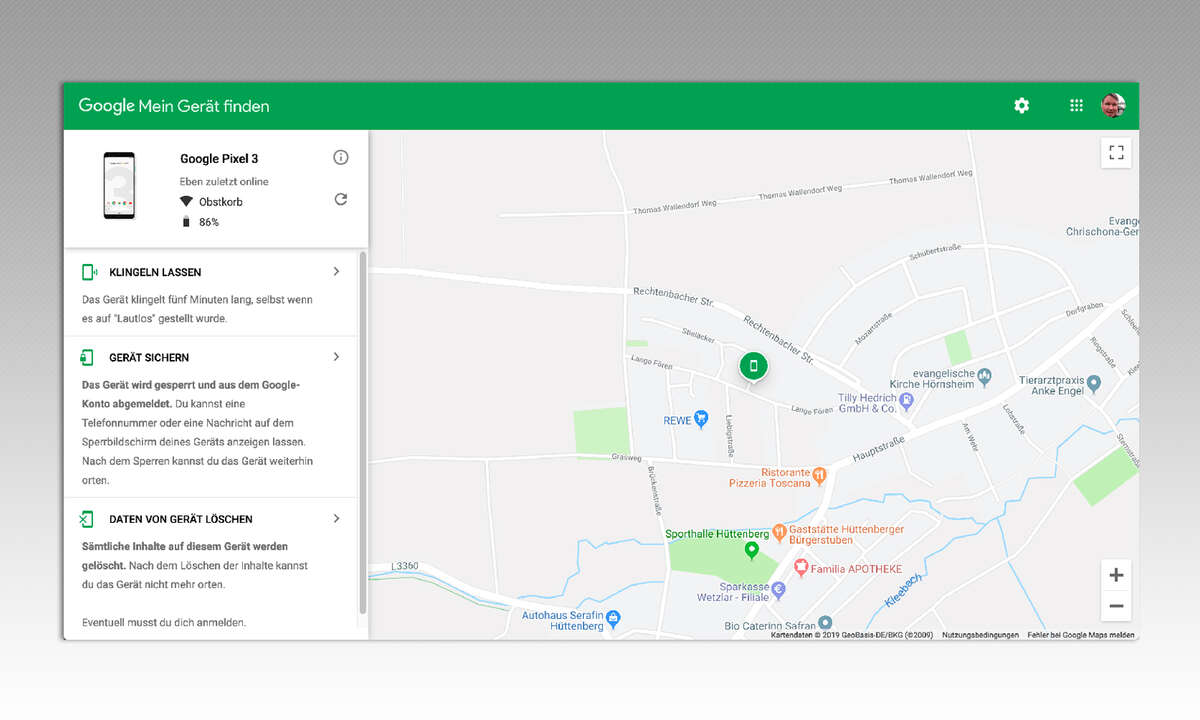This screenshot has height=720, width=1200.
Task: Select DATEN VON GERÄT LÖSCHEN option
Action: [x=181, y=519]
